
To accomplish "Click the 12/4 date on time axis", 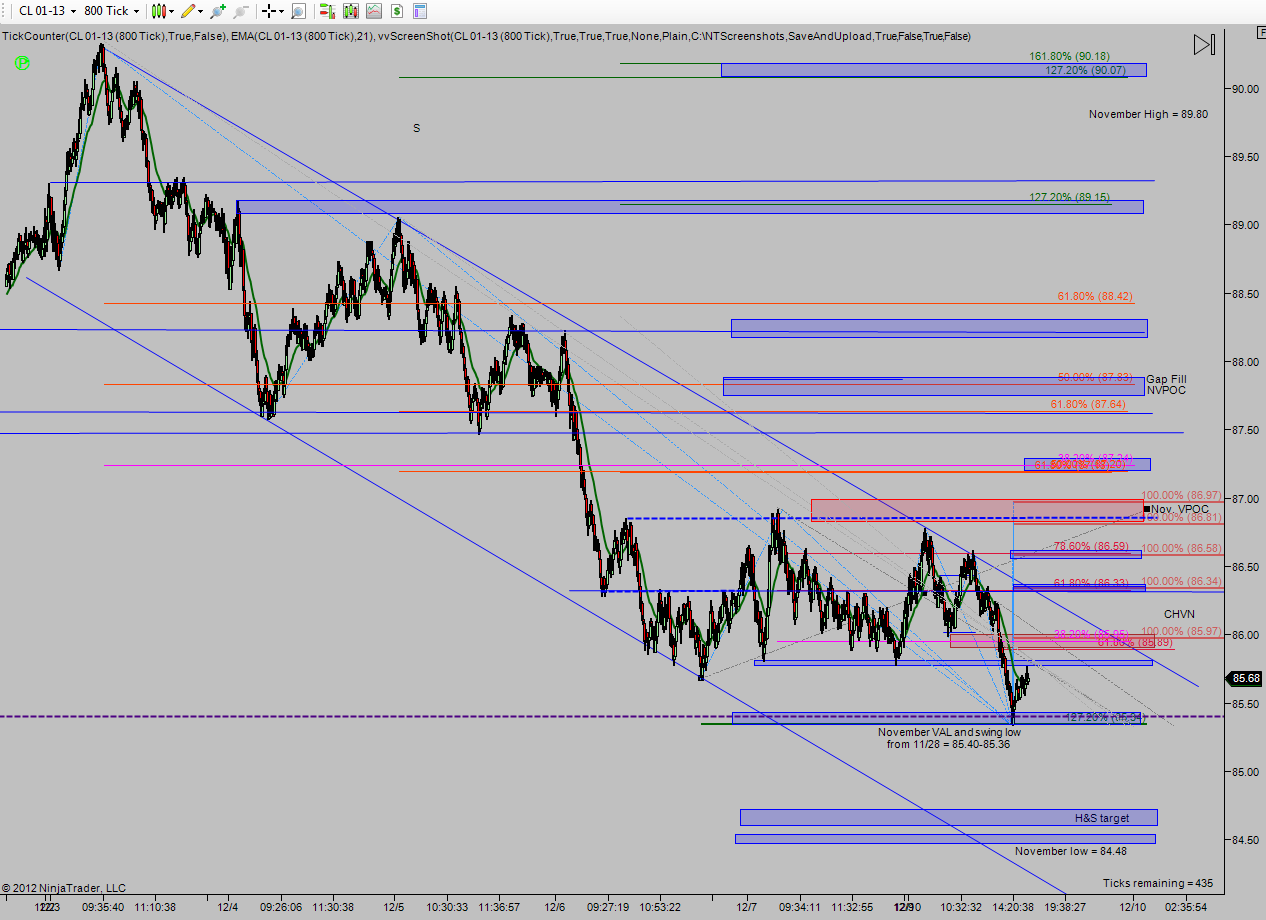I will [227, 907].
